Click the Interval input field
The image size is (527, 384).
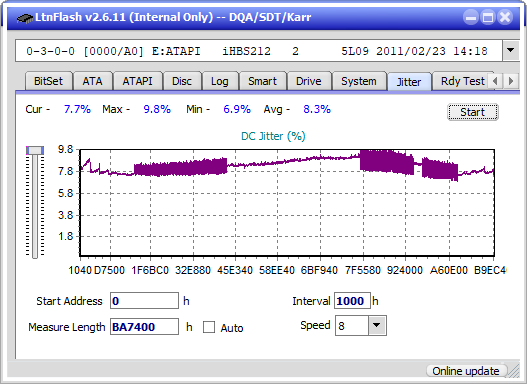[352, 300]
